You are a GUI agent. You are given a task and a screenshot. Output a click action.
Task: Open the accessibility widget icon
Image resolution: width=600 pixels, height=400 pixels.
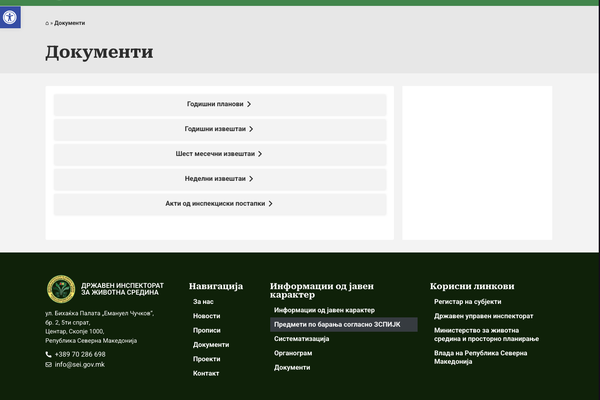[x=10, y=17]
